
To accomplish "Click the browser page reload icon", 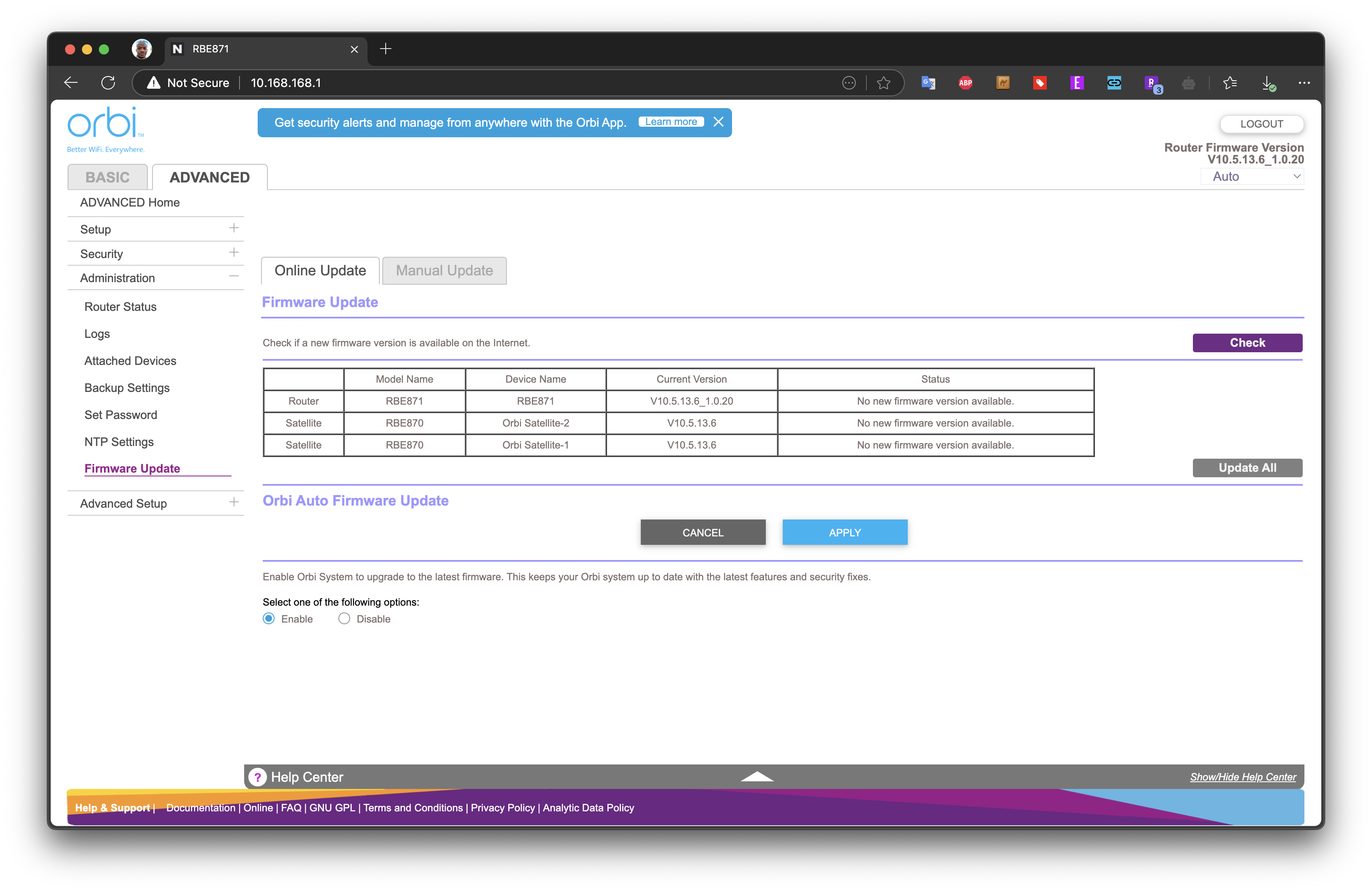I will pyautogui.click(x=108, y=83).
